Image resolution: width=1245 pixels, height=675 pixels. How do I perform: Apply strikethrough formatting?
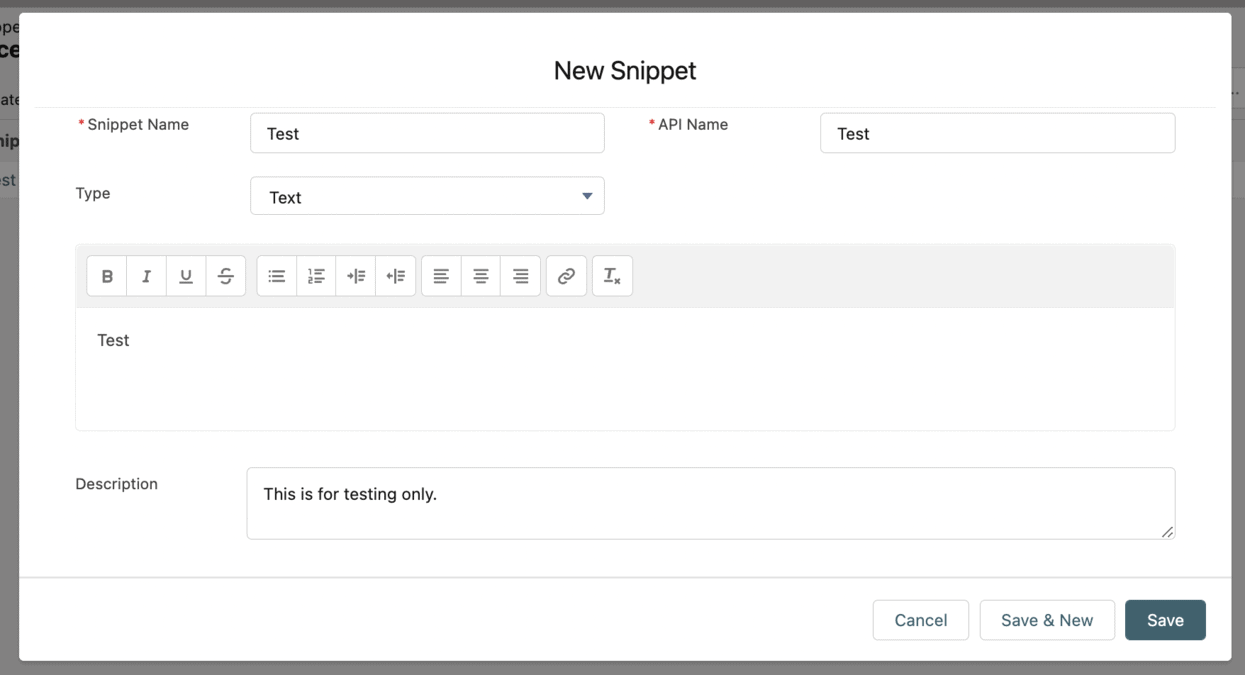pos(226,276)
